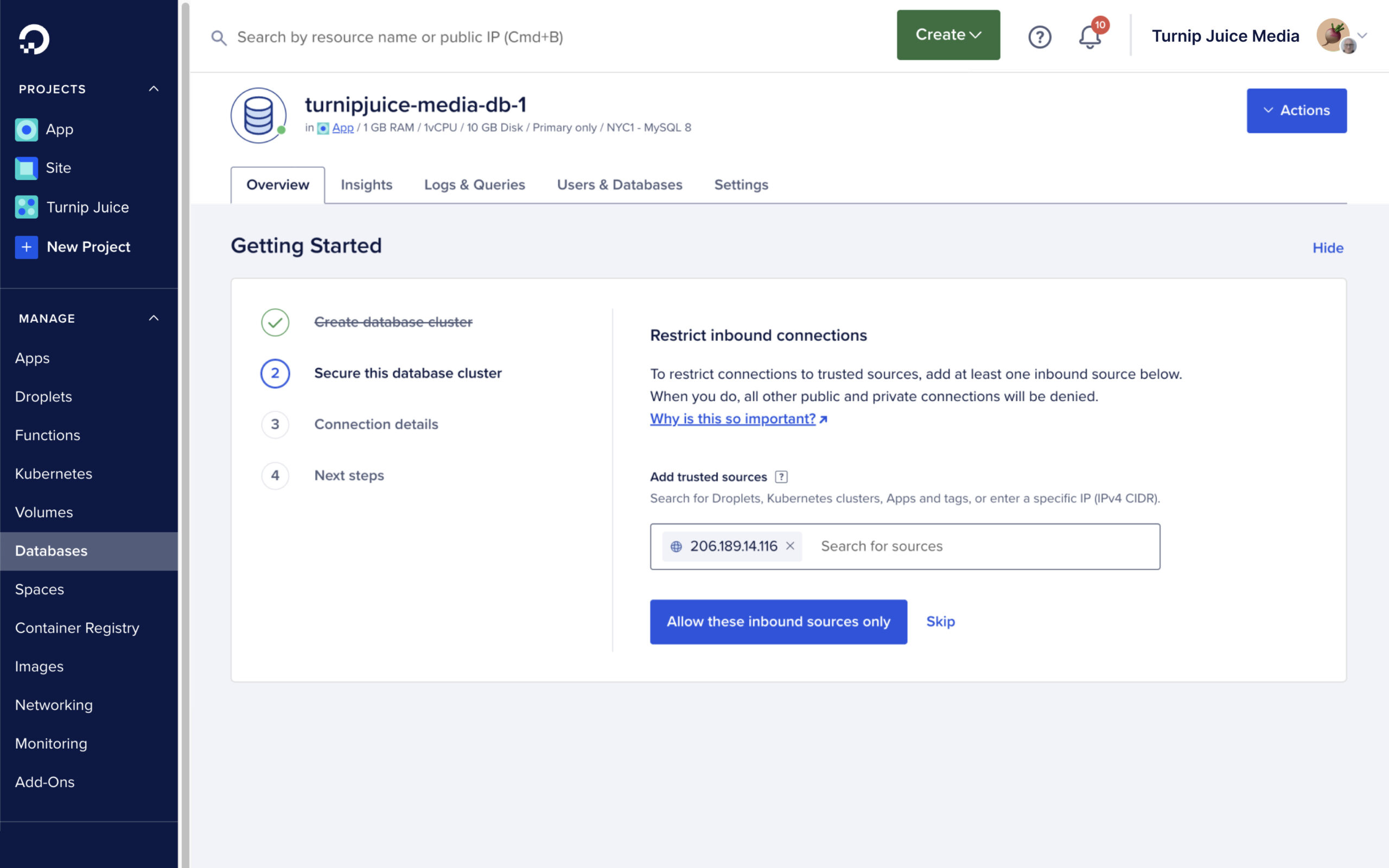Collapse the Projects section
The width and height of the screenshot is (1389, 868).
coord(153,89)
